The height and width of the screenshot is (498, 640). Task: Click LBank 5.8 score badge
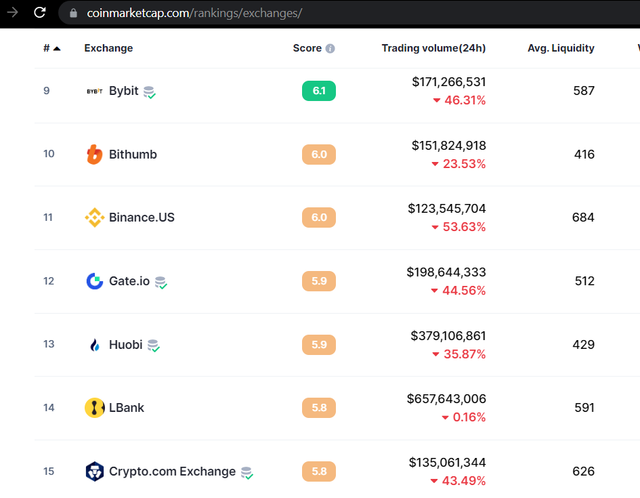(319, 408)
